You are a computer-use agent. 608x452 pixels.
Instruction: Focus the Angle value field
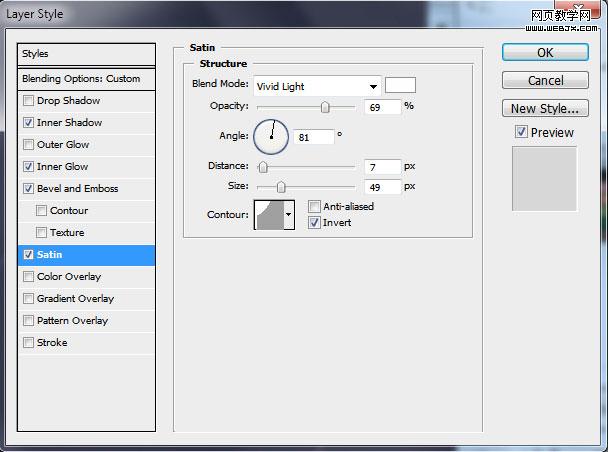tap(314, 137)
